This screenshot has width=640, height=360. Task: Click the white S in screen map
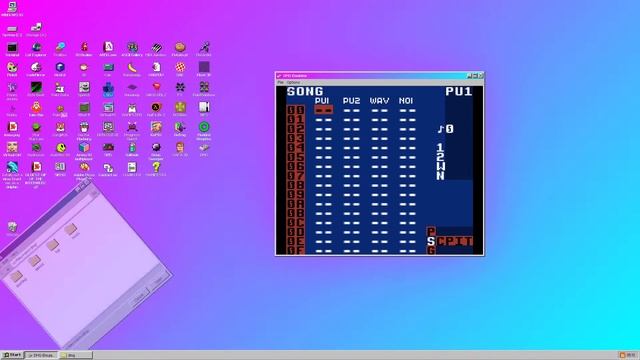click(x=431, y=241)
